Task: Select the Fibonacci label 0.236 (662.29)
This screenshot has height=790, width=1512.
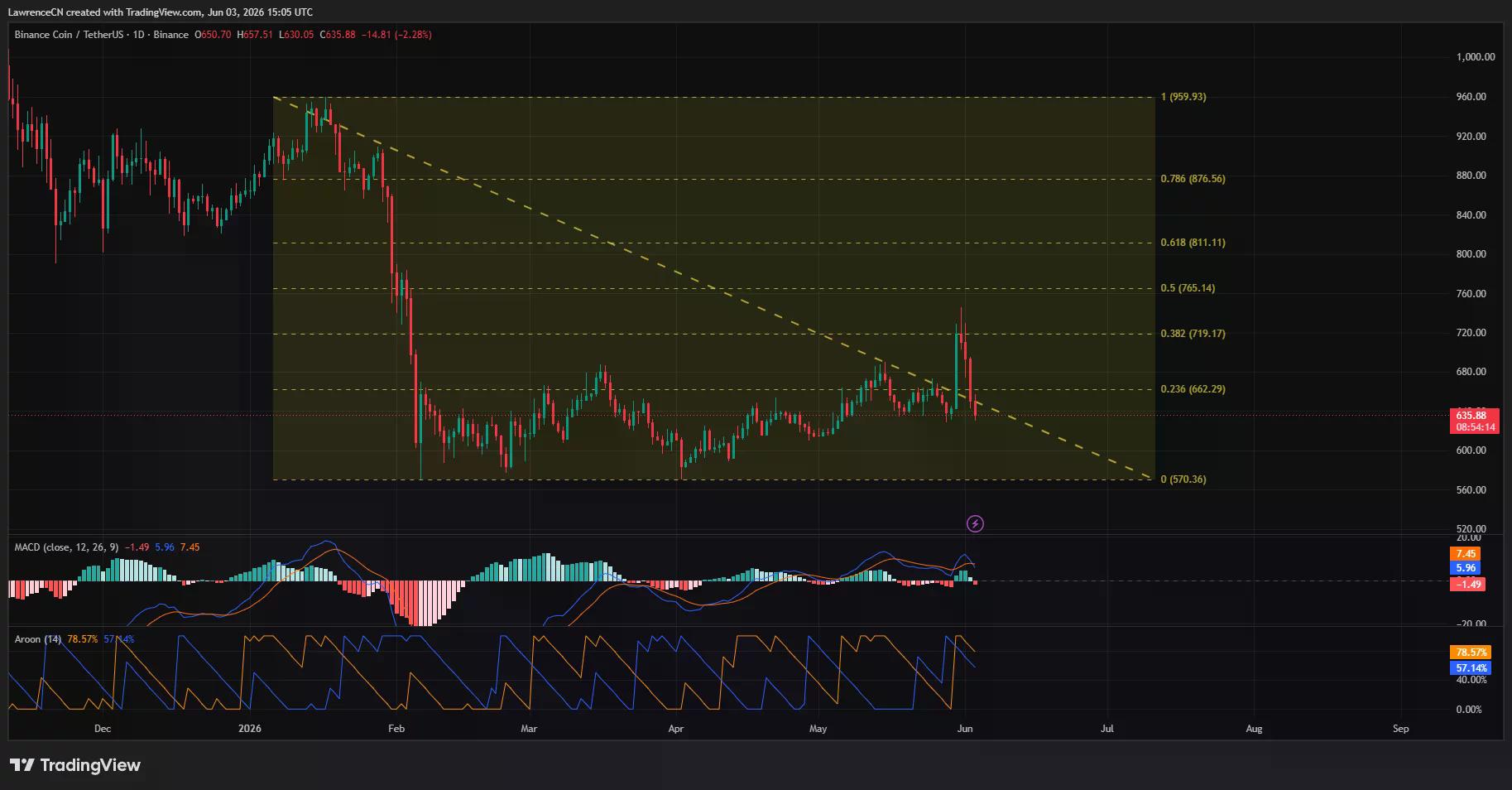Action: coord(1193,389)
